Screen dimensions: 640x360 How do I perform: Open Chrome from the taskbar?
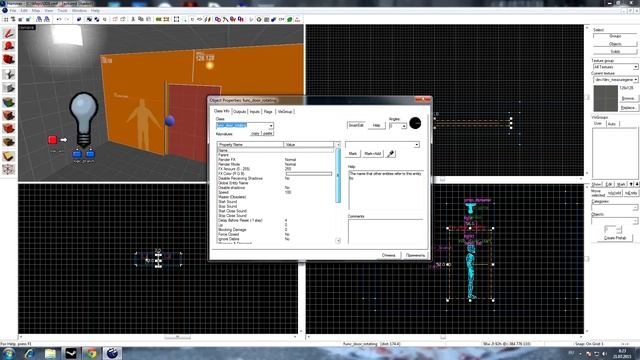point(91,353)
